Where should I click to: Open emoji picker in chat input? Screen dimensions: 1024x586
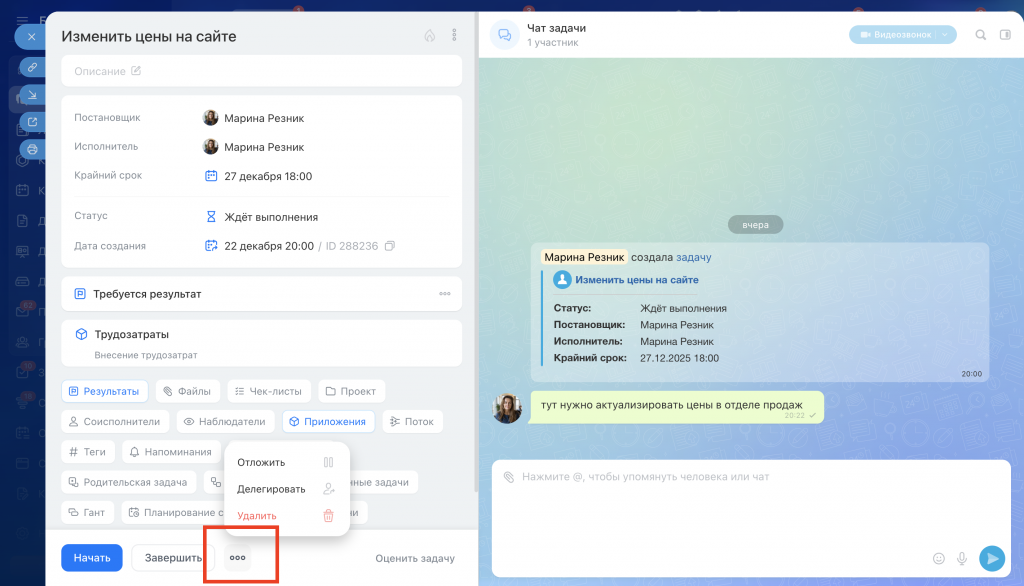pyautogui.click(x=938, y=558)
